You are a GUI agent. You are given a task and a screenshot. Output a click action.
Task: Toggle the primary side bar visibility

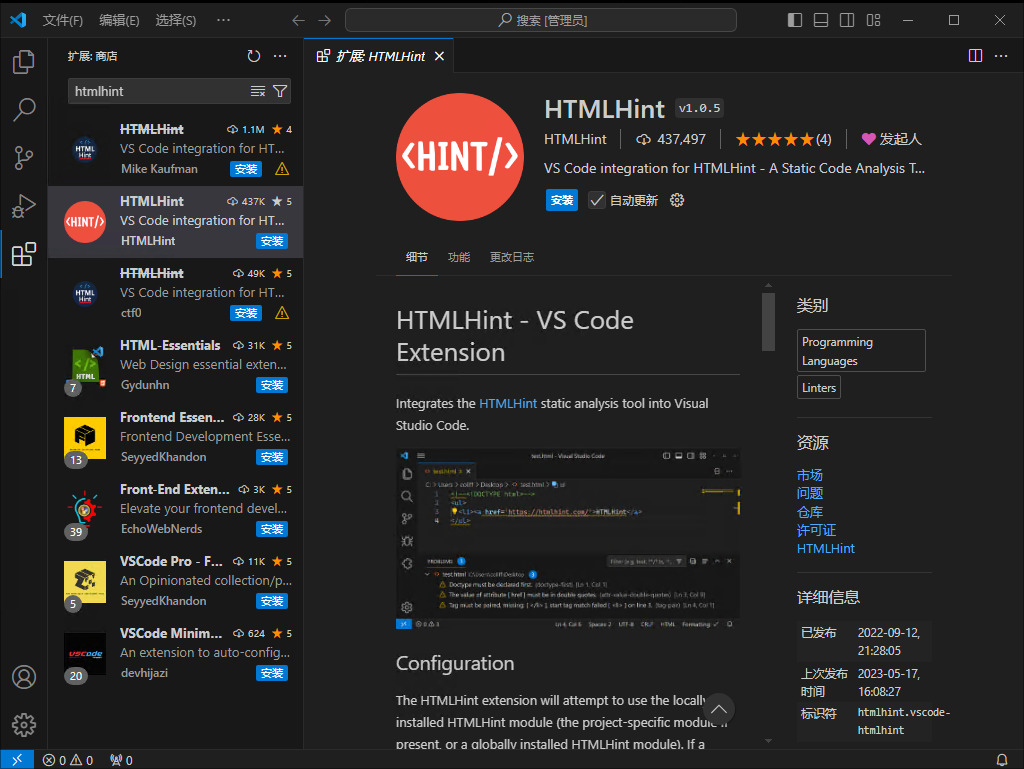(794, 19)
